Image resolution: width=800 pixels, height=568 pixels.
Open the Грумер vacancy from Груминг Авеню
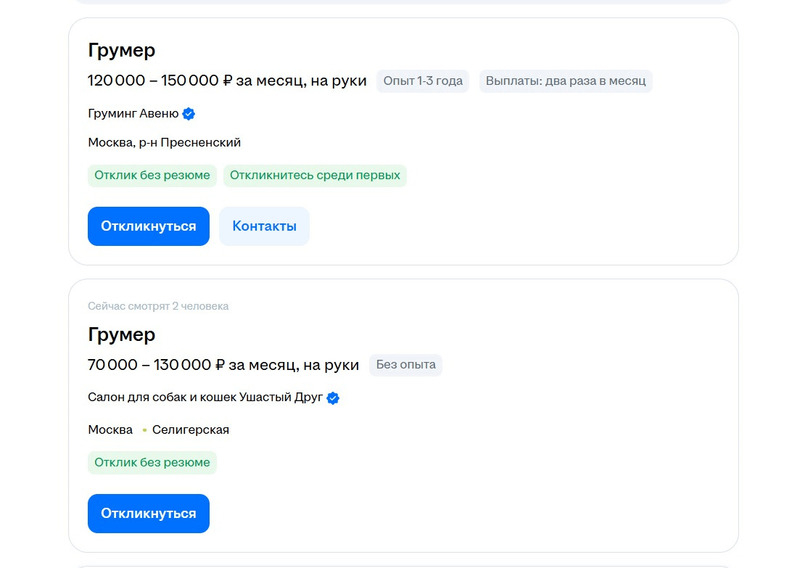pos(121,50)
